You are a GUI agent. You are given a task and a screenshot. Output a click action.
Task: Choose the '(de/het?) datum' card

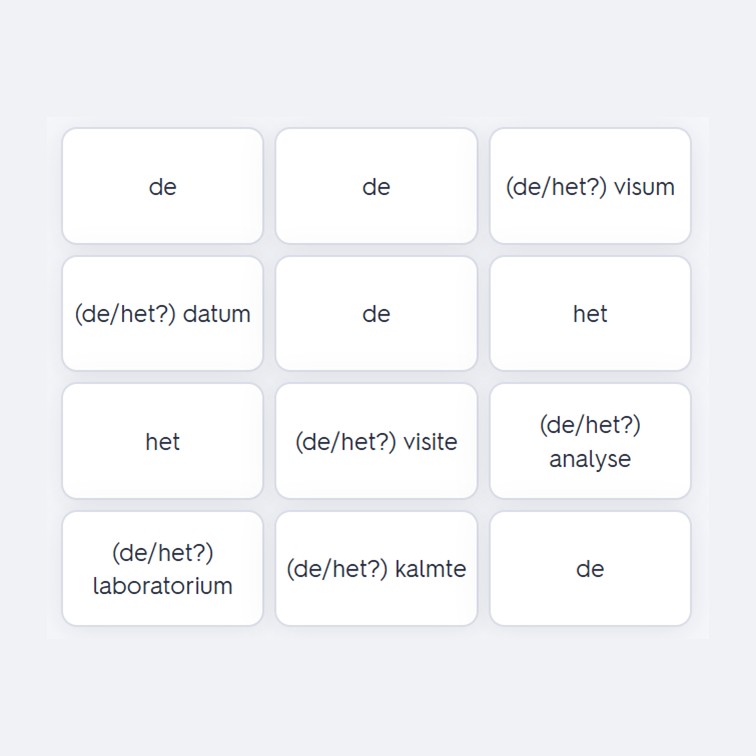click(162, 313)
